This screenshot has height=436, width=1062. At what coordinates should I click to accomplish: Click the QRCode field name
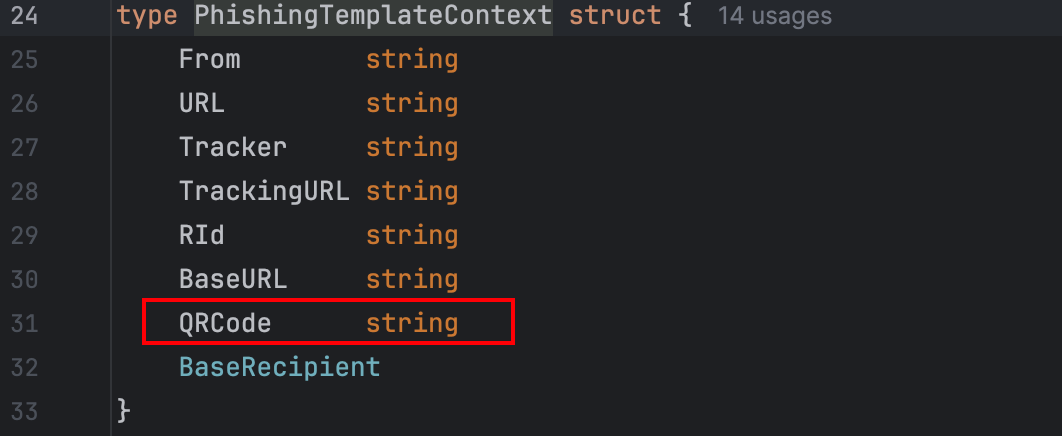(x=225, y=323)
